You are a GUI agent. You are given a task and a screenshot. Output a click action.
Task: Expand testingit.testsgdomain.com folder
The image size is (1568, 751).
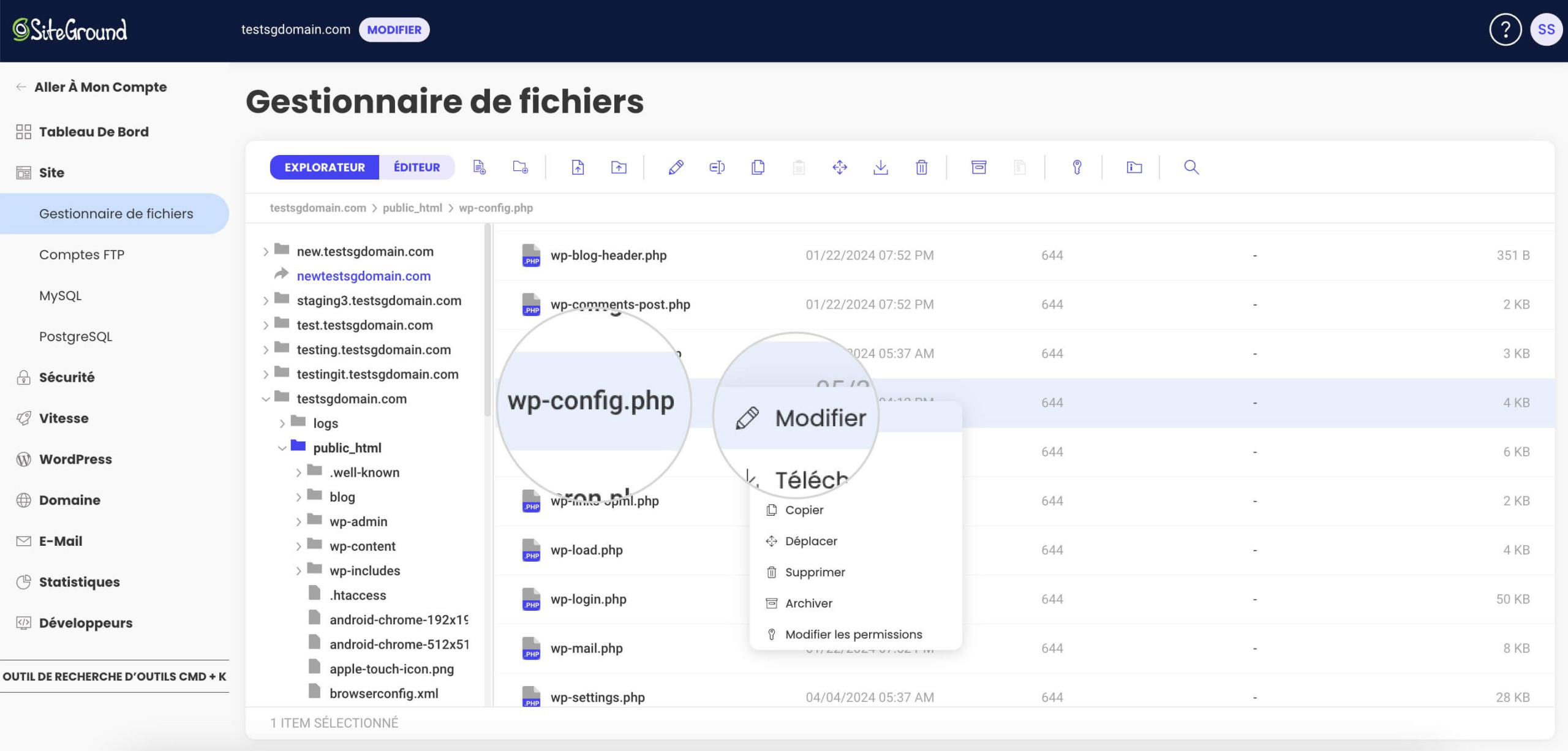pyautogui.click(x=266, y=374)
